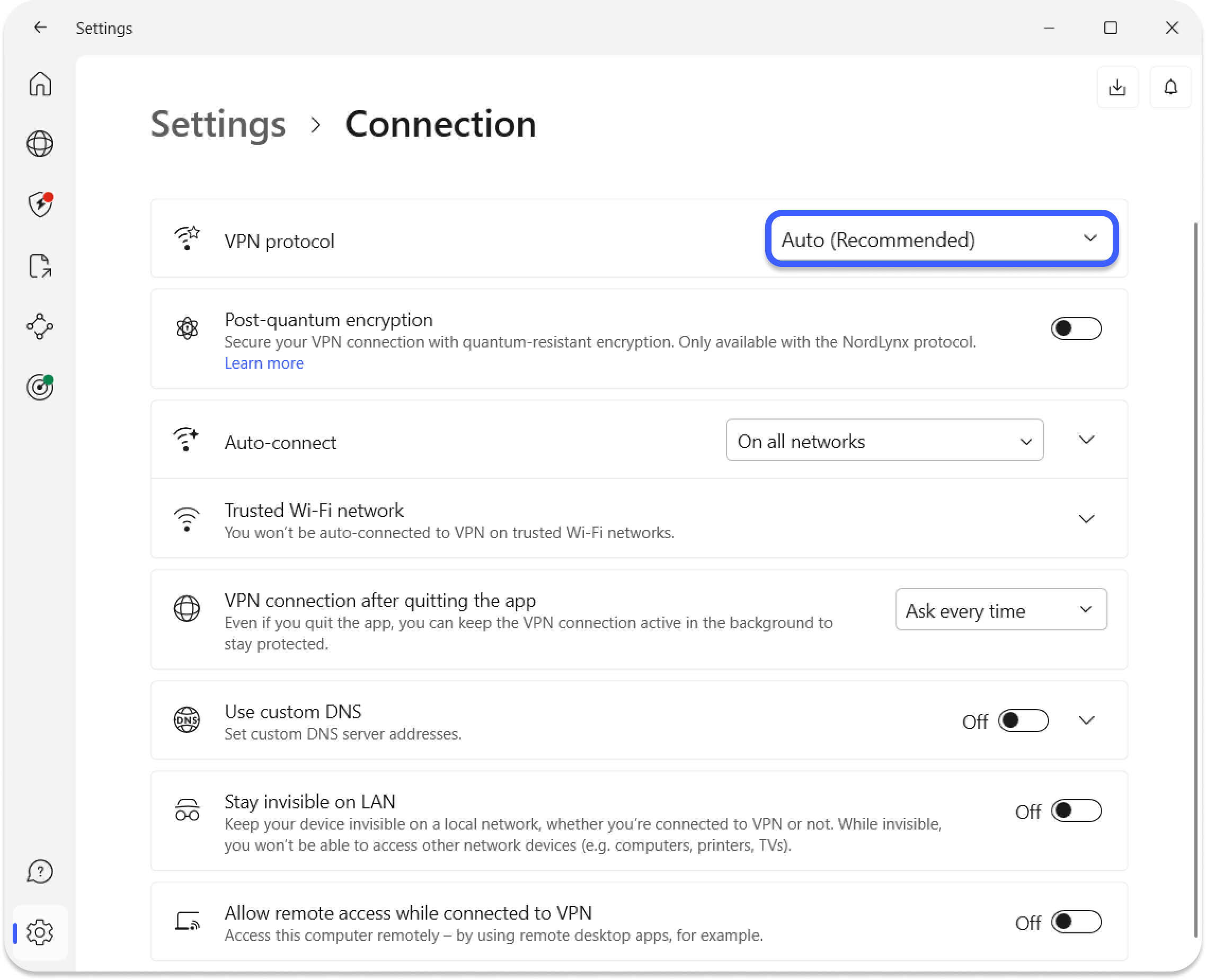This screenshot has height=980, width=1206.
Task: Enable Post-quantum encryption toggle
Action: pos(1076,328)
